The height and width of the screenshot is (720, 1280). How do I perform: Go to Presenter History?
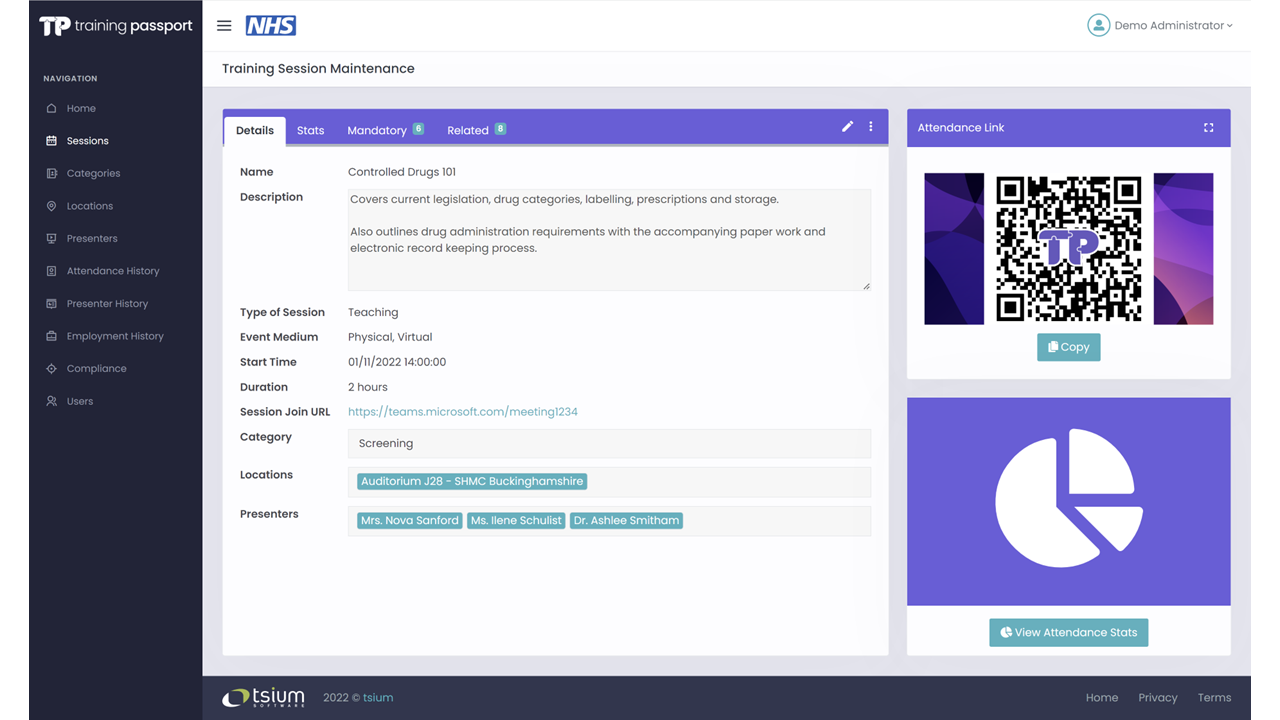107,303
